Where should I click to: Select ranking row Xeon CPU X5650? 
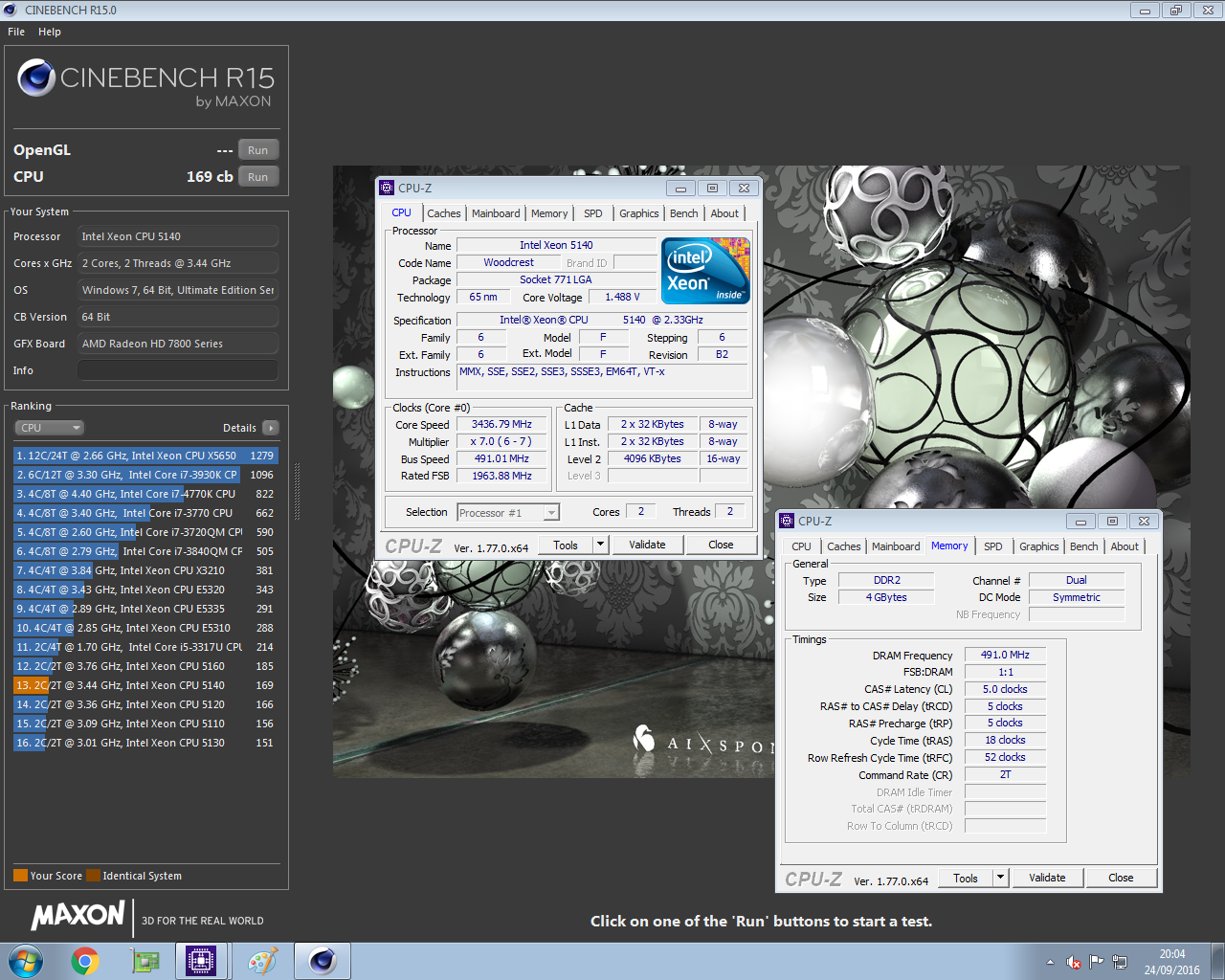[145, 456]
